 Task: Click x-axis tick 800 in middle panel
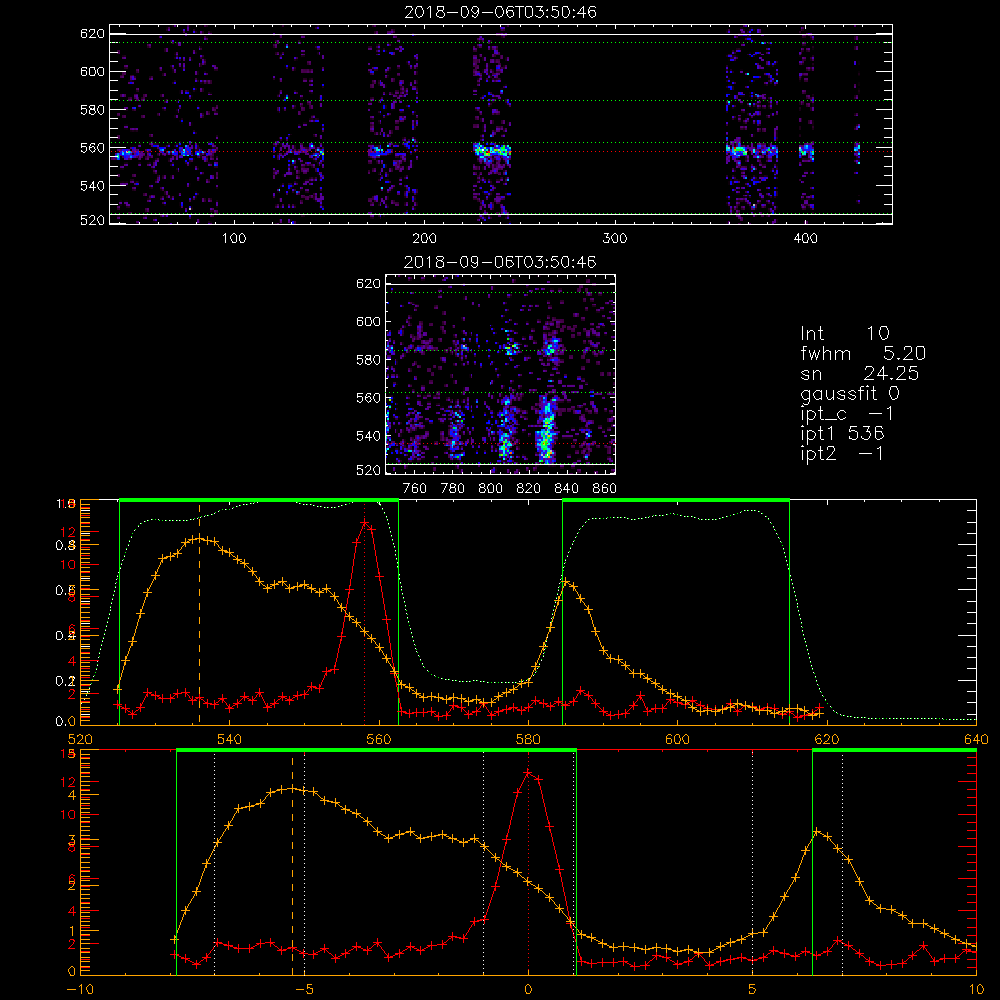click(490, 489)
